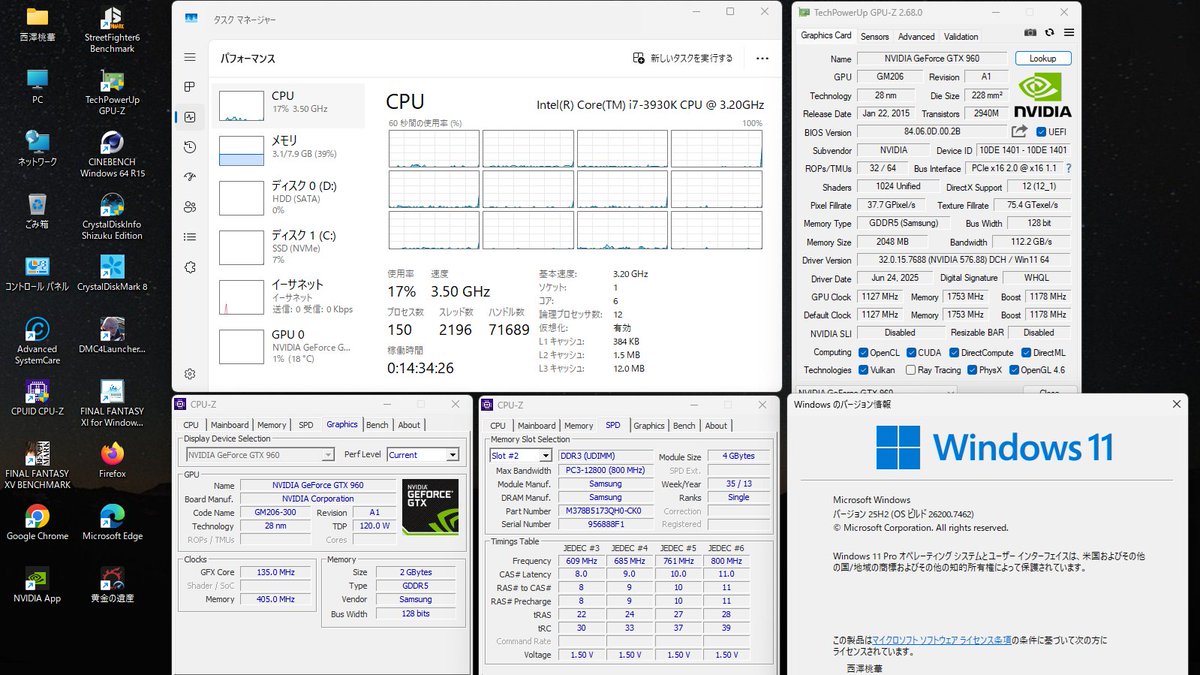Click GPU-Z BIOS export share icon
The height and width of the screenshot is (675, 1200).
(1019, 132)
